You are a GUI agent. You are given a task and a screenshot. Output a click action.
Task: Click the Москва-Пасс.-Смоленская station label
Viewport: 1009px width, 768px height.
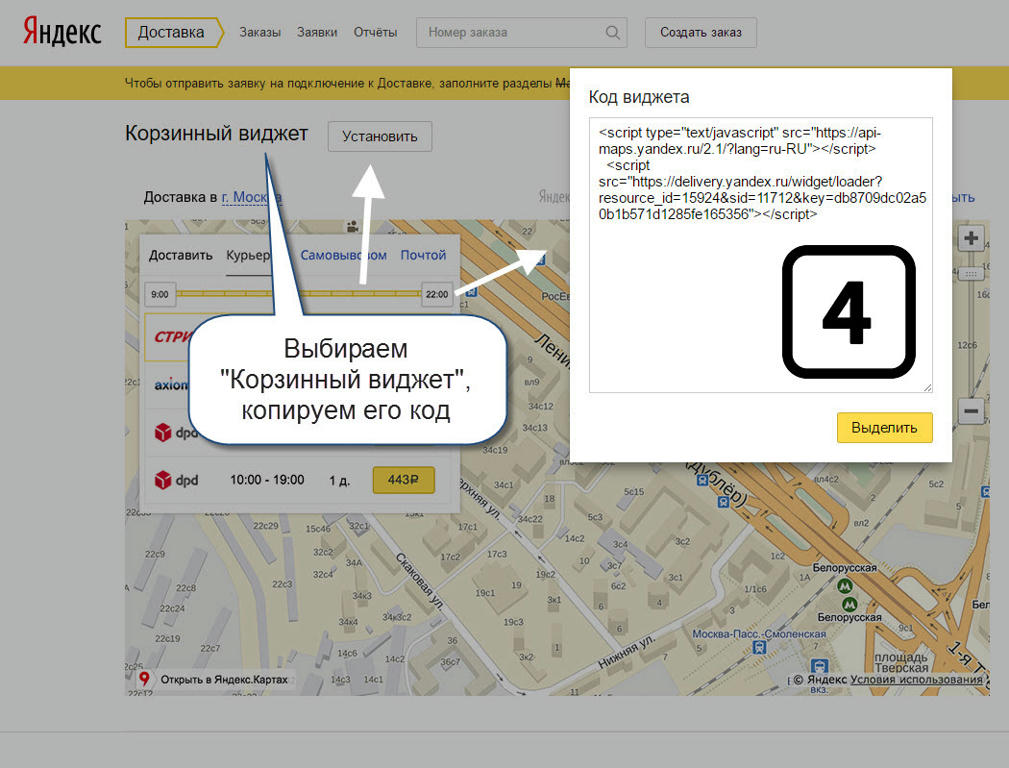click(759, 634)
